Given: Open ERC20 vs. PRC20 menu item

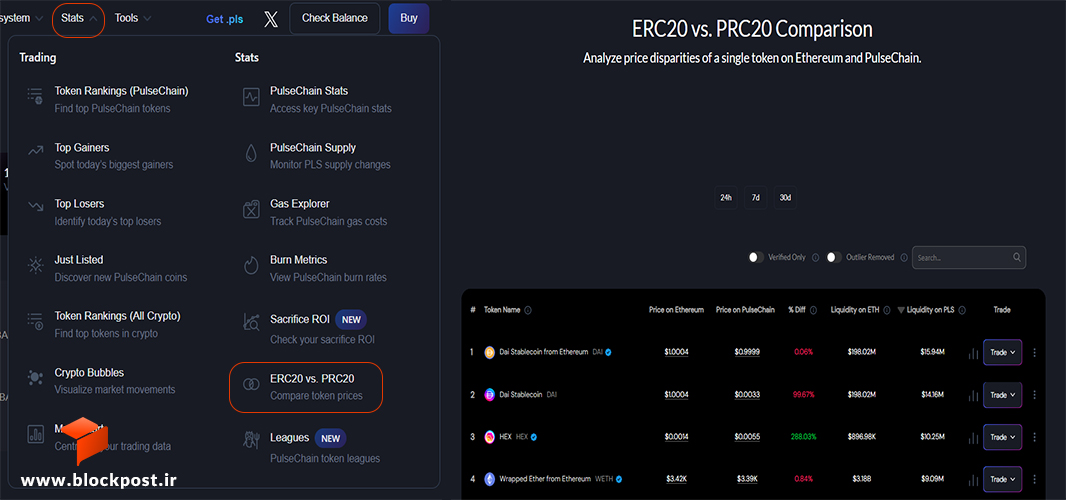Looking at the screenshot, I should pyautogui.click(x=306, y=387).
